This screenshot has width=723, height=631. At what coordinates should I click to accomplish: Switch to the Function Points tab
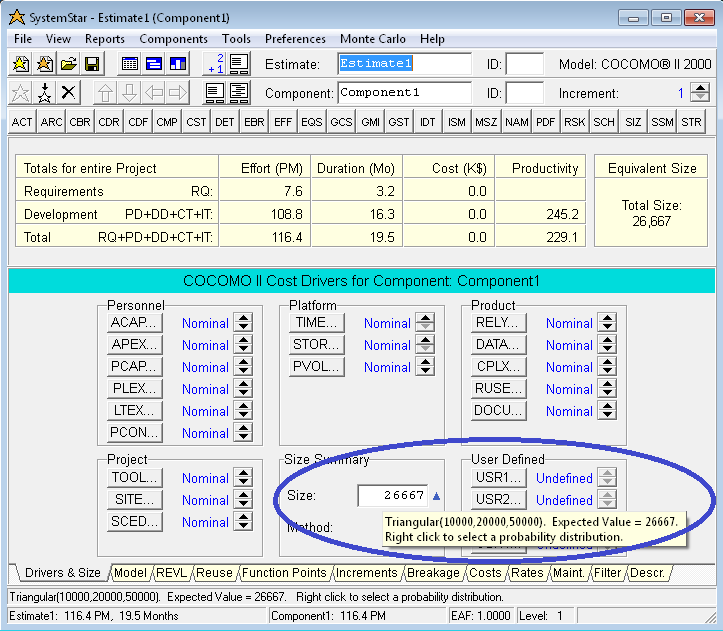pyautogui.click(x=284, y=573)
